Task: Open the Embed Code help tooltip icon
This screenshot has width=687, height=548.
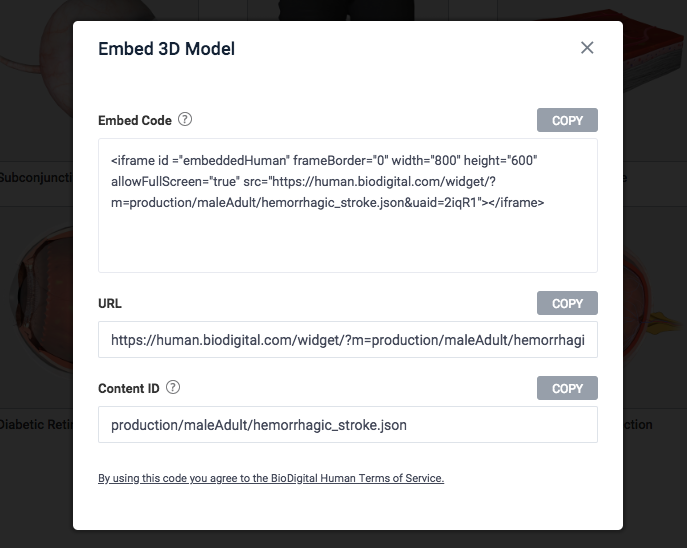Action: tap(185, 119)
